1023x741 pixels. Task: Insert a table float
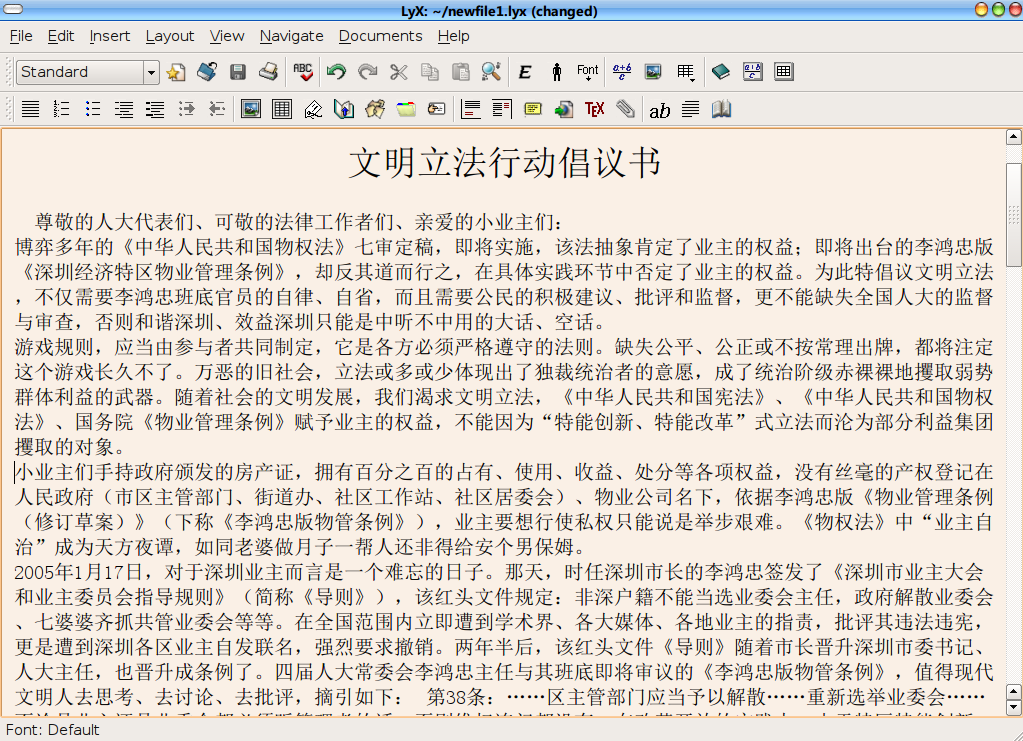click(x=282, y=109)
